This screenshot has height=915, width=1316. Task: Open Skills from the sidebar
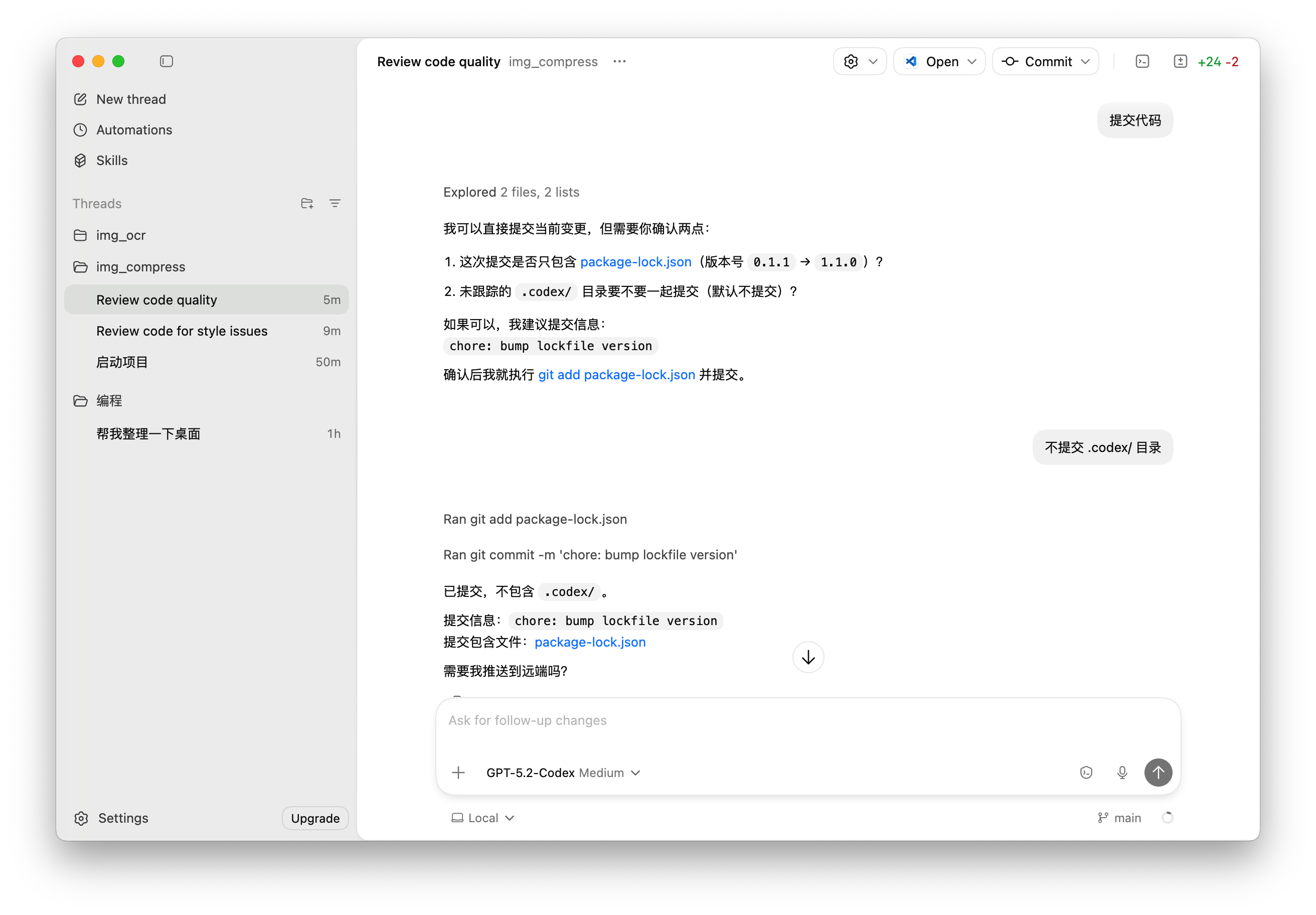pos(112,161)
